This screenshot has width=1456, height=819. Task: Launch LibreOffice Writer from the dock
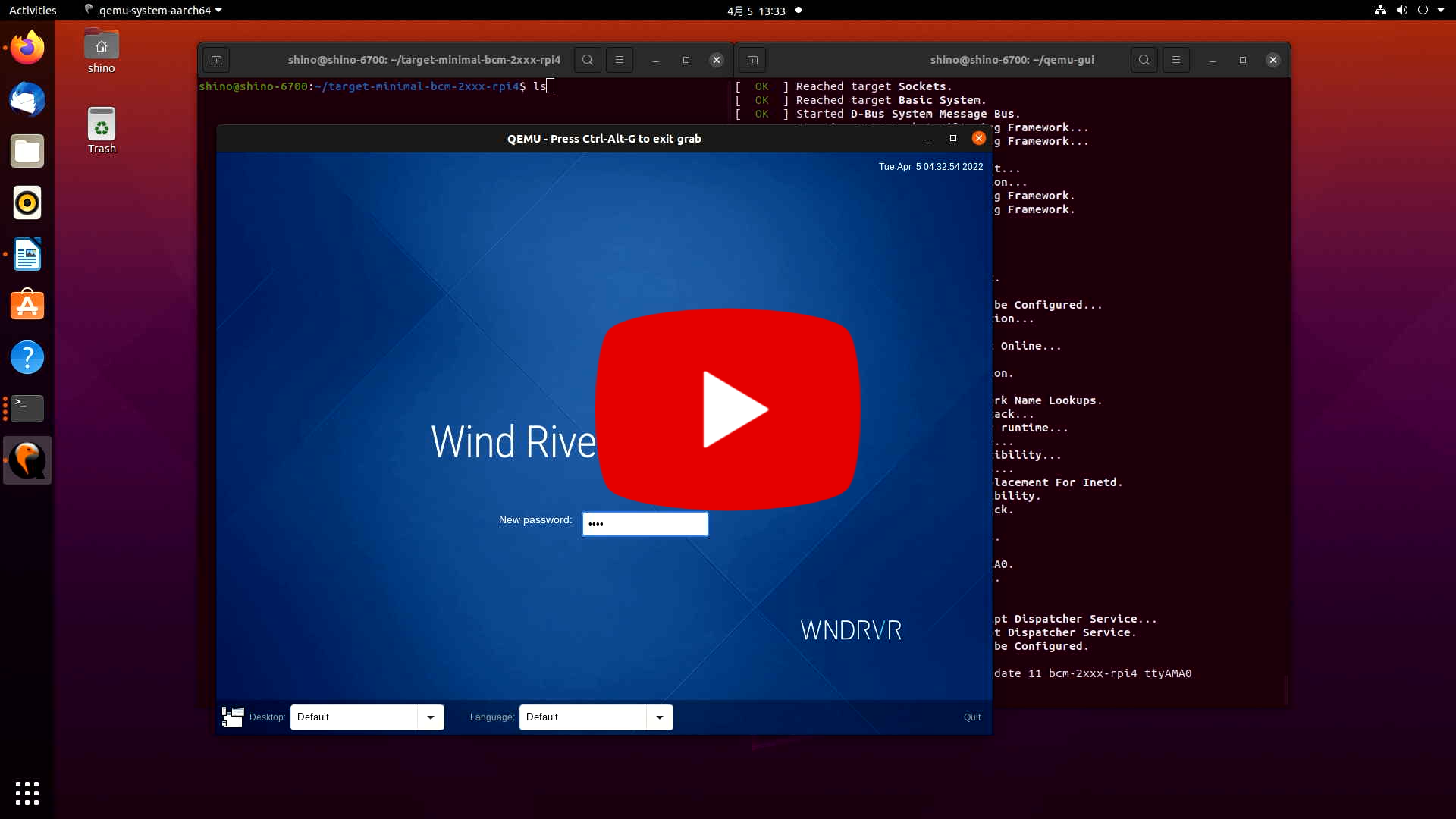pyautogui.click(x=27, y=254)
